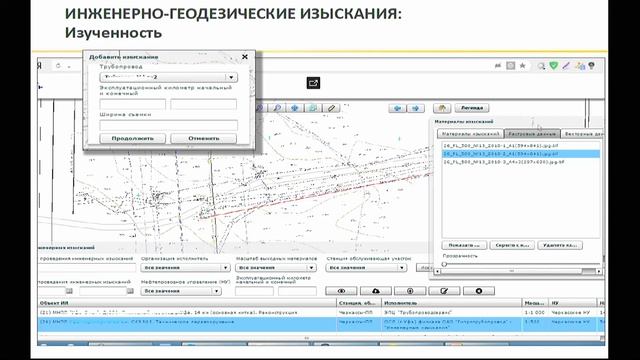
Task: Click filter panel's starting Эксплуатационный километр field
Action: coord(254,291)
